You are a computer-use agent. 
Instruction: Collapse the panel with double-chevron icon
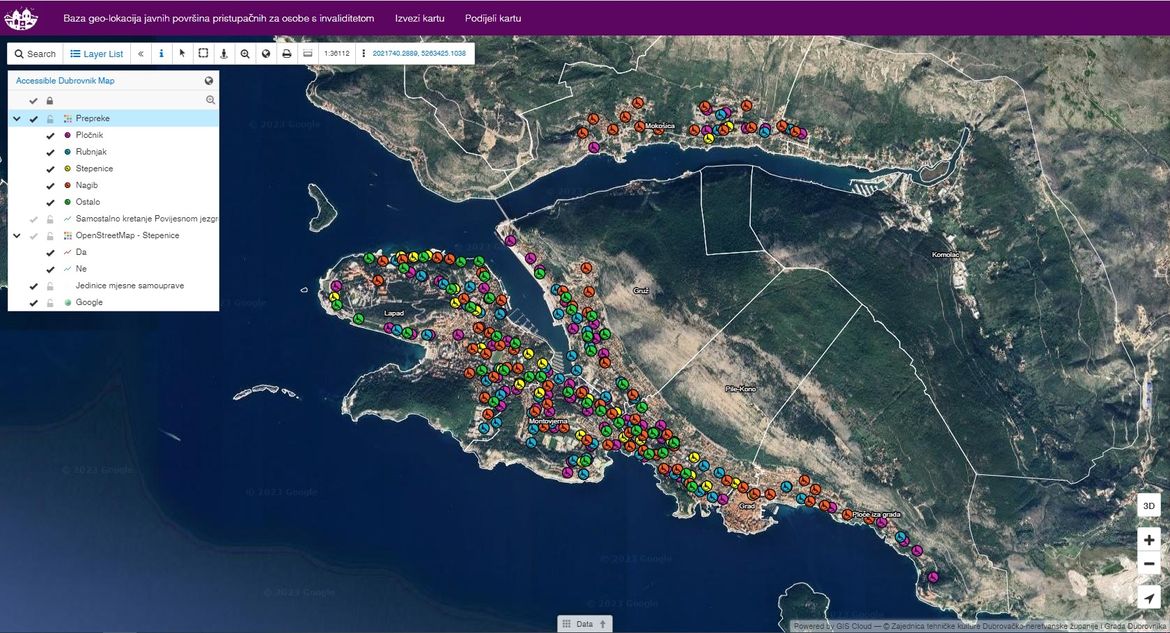pos(140,54)
